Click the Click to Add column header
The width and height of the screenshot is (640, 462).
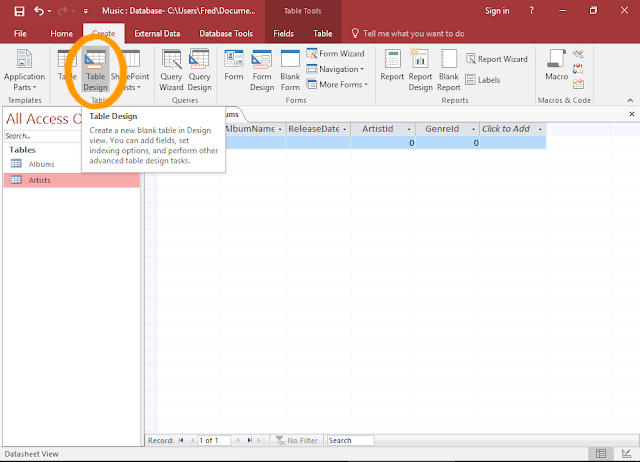coord(513,129)
